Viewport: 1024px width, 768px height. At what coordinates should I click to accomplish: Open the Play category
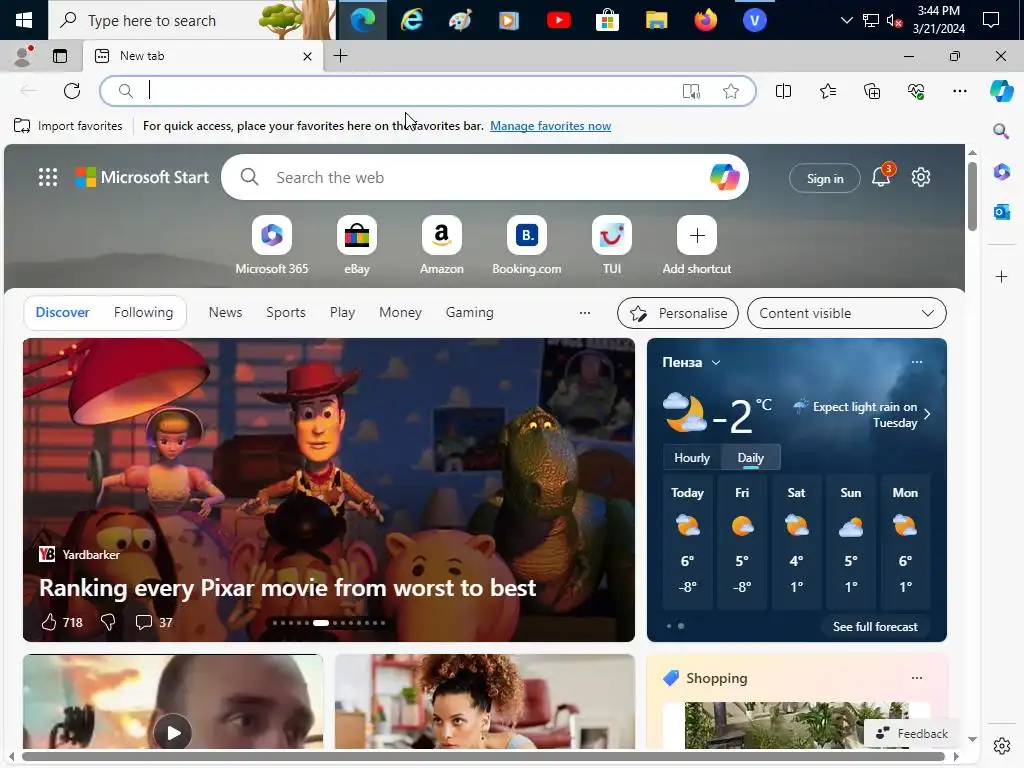pyautogui.click(x=342, y=313)
